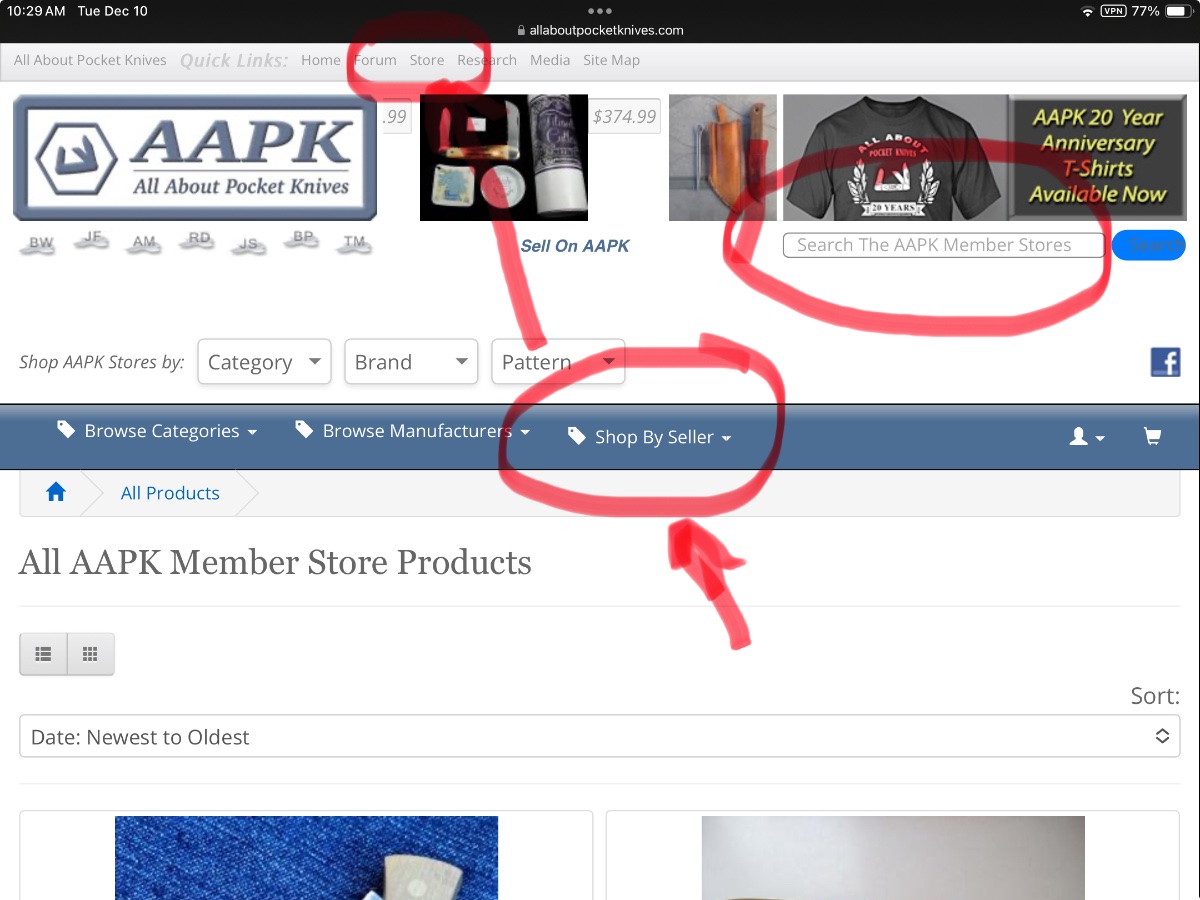Viewport: 1200px width, 900px height.
Task: Tap the battery indicator in the status bar
Action: pos(1177,11)
